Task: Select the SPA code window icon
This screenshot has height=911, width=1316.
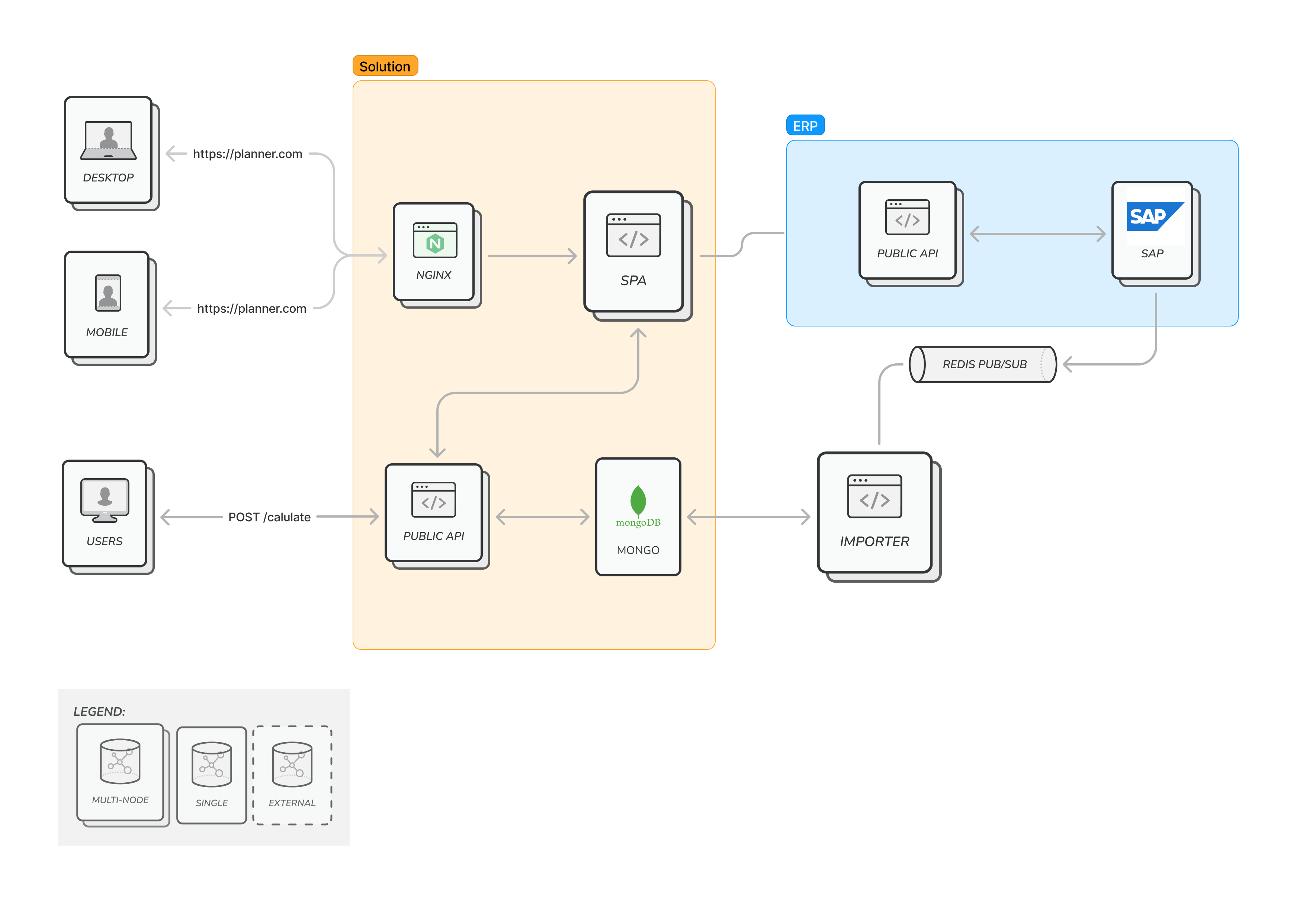Action: (633, 235)
